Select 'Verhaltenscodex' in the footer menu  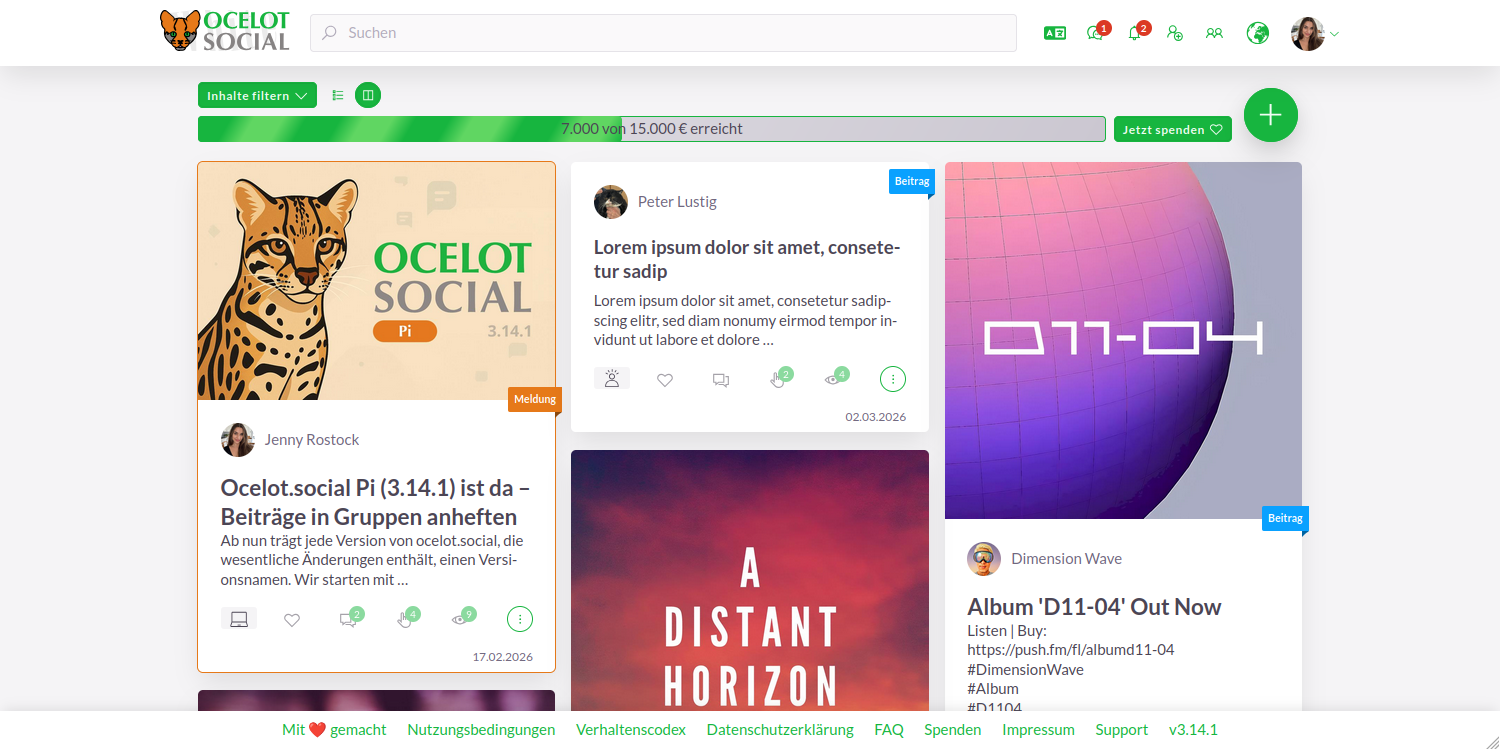click(x=630, y=729)
